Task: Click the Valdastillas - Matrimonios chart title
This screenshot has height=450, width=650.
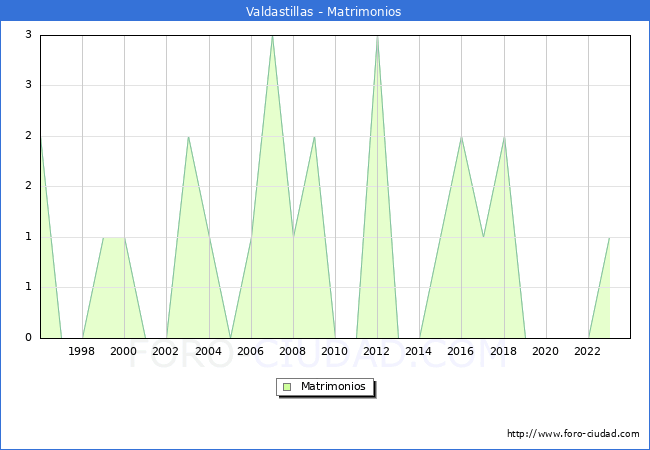Action: tap(323, 11)
